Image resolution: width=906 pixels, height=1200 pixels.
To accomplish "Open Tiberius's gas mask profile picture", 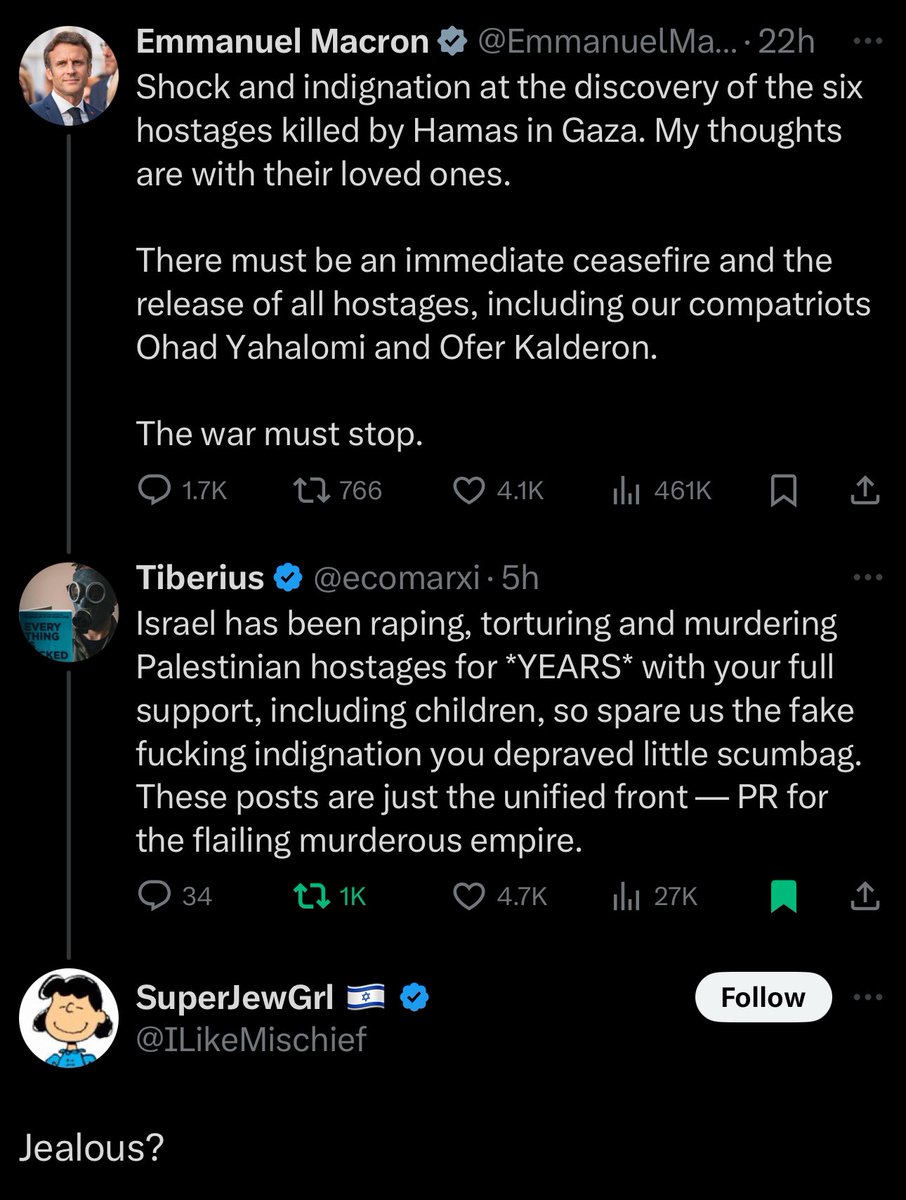I will coord(69,612).
